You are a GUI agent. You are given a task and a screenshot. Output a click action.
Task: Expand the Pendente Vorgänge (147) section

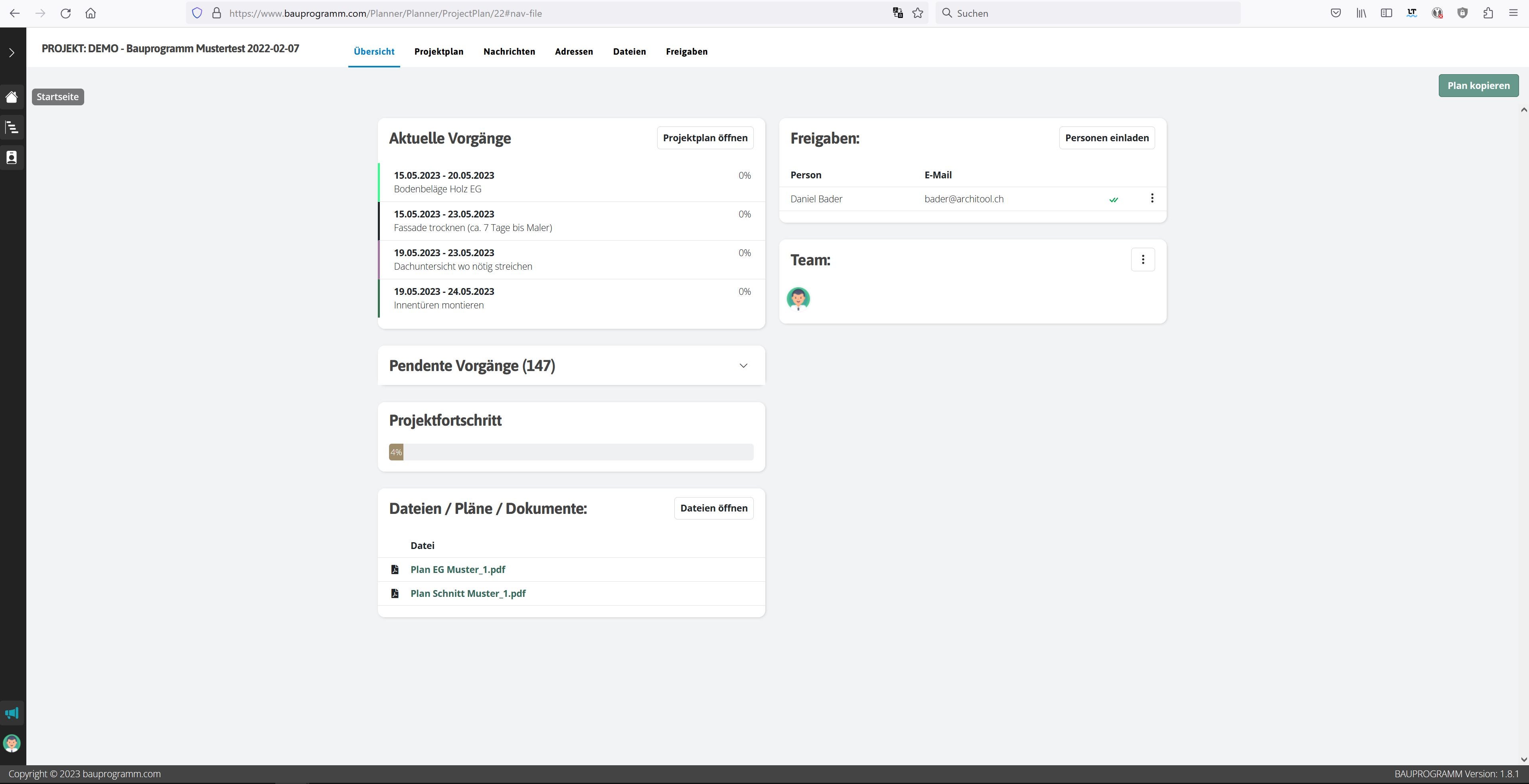pyautogui.click(x=743, y=365)
